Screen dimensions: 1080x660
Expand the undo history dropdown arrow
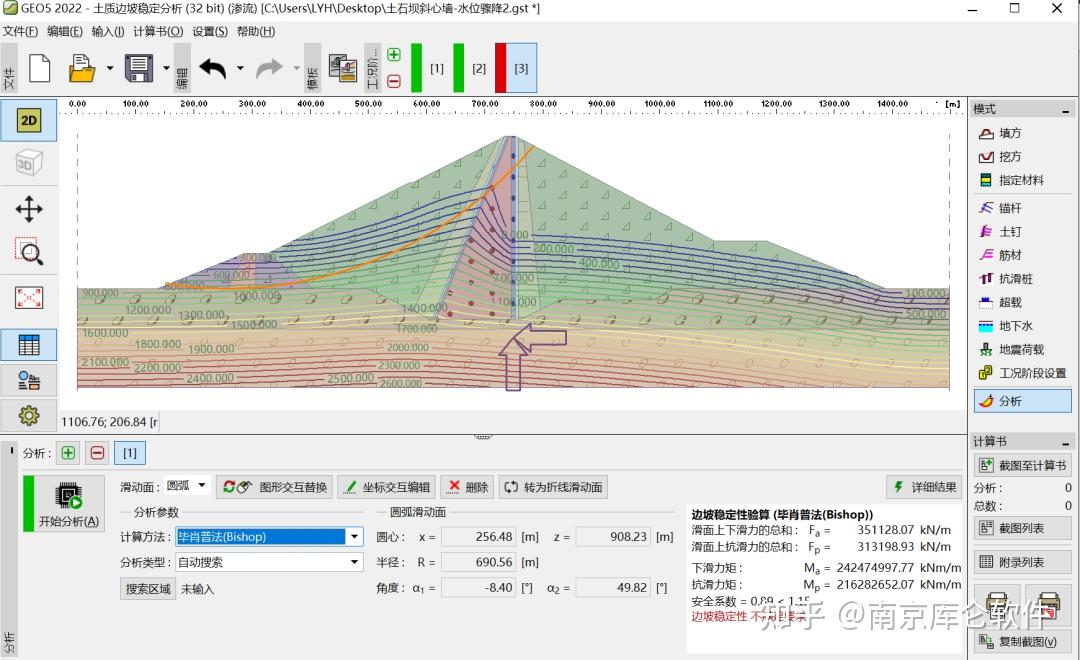[x=240, y=68]
